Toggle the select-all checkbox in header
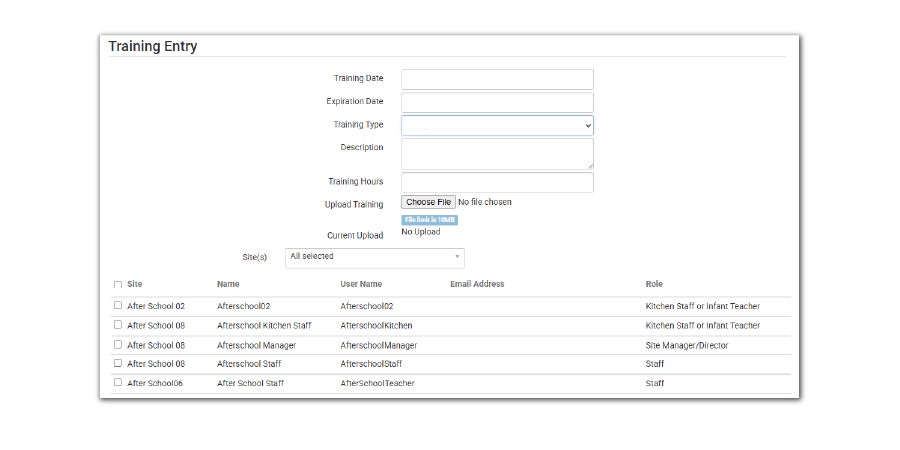 click(x=118, y=285)
